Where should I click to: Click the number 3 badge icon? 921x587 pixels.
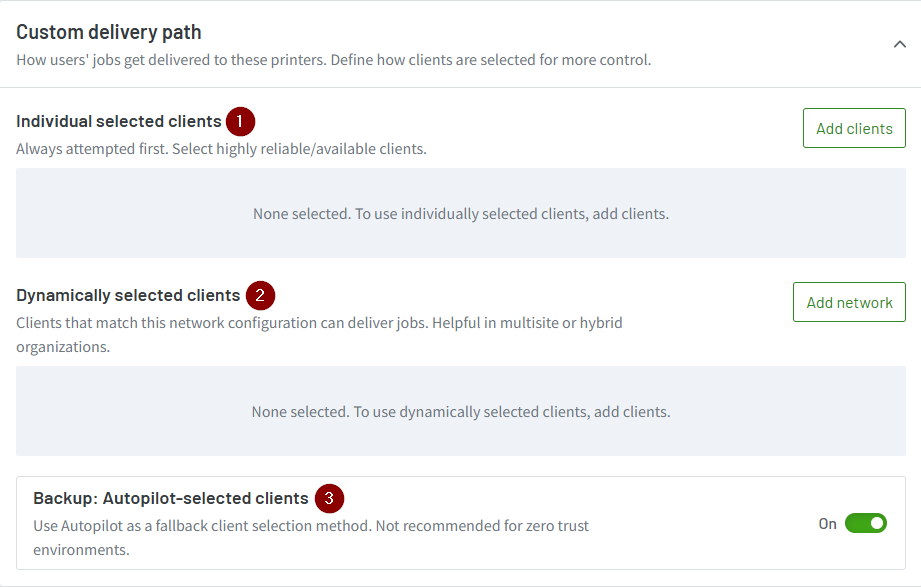[x=329, y=498]
